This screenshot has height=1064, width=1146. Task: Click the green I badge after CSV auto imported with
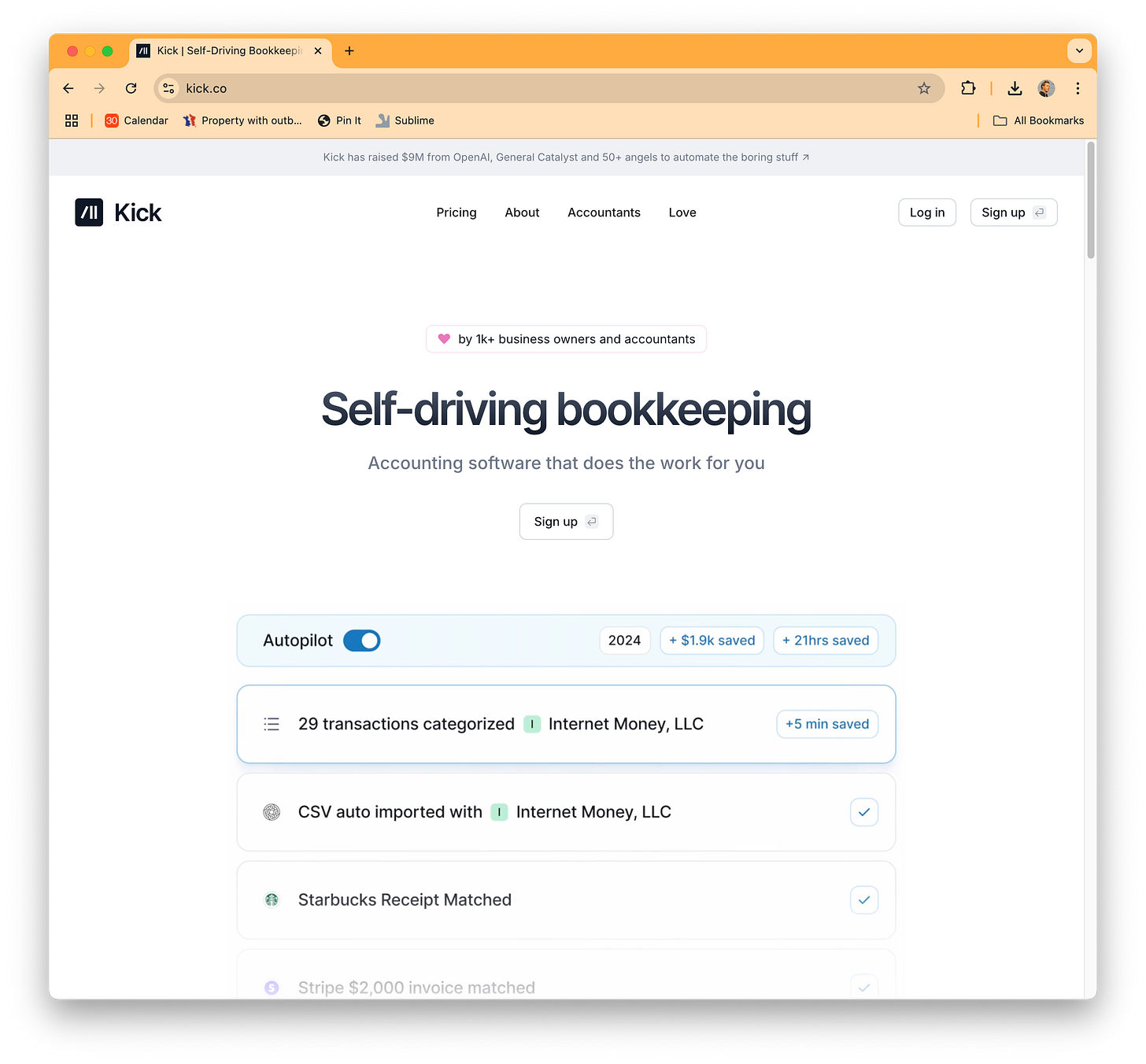point(499,812)
